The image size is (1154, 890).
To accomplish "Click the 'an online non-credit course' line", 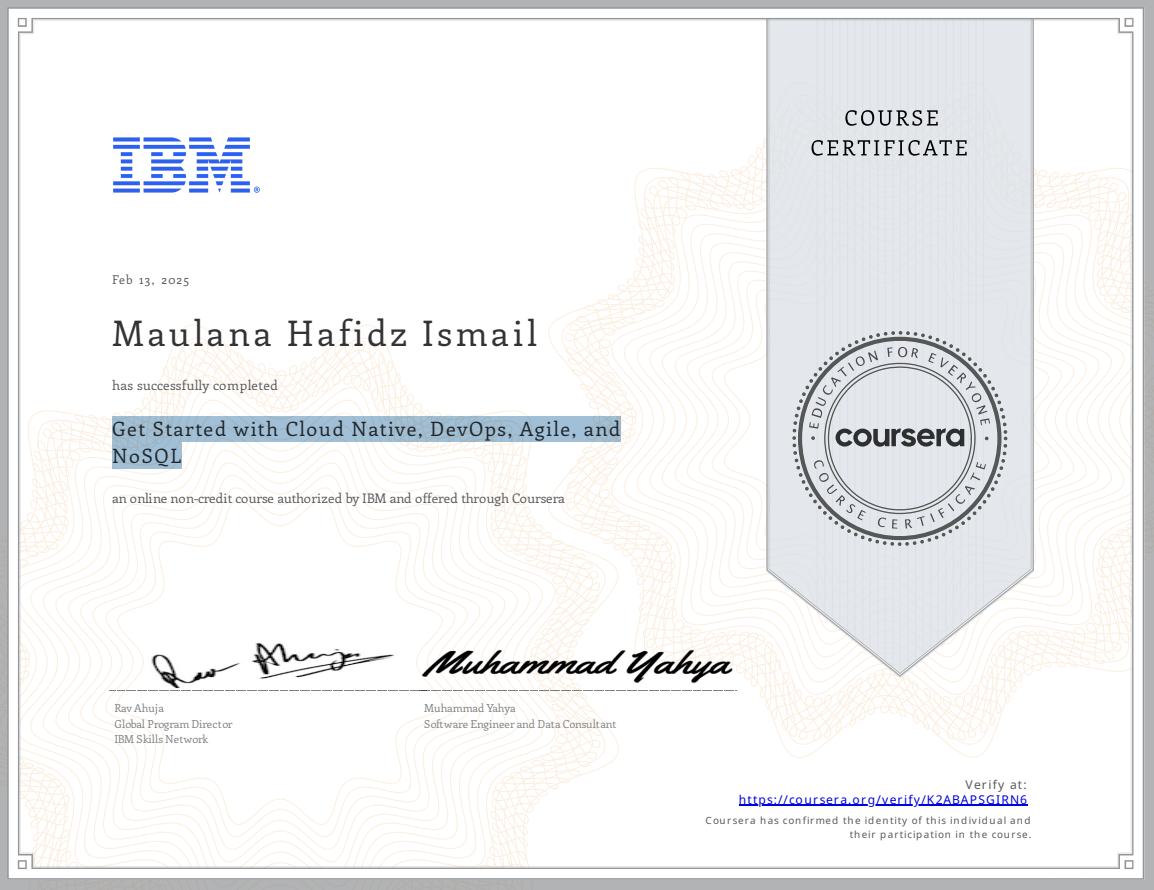I will 338,498.
